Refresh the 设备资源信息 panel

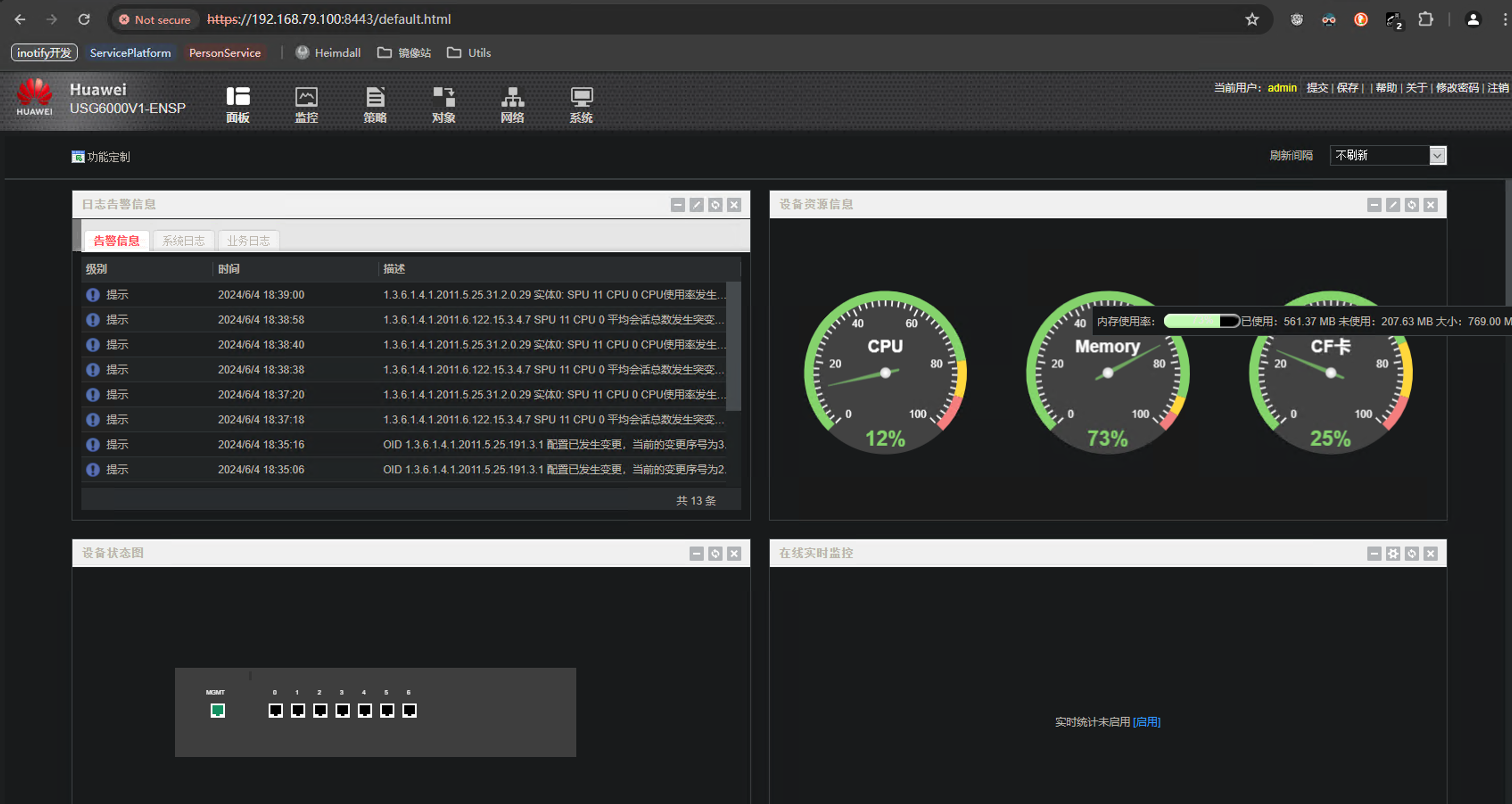tap(1412, 205)
